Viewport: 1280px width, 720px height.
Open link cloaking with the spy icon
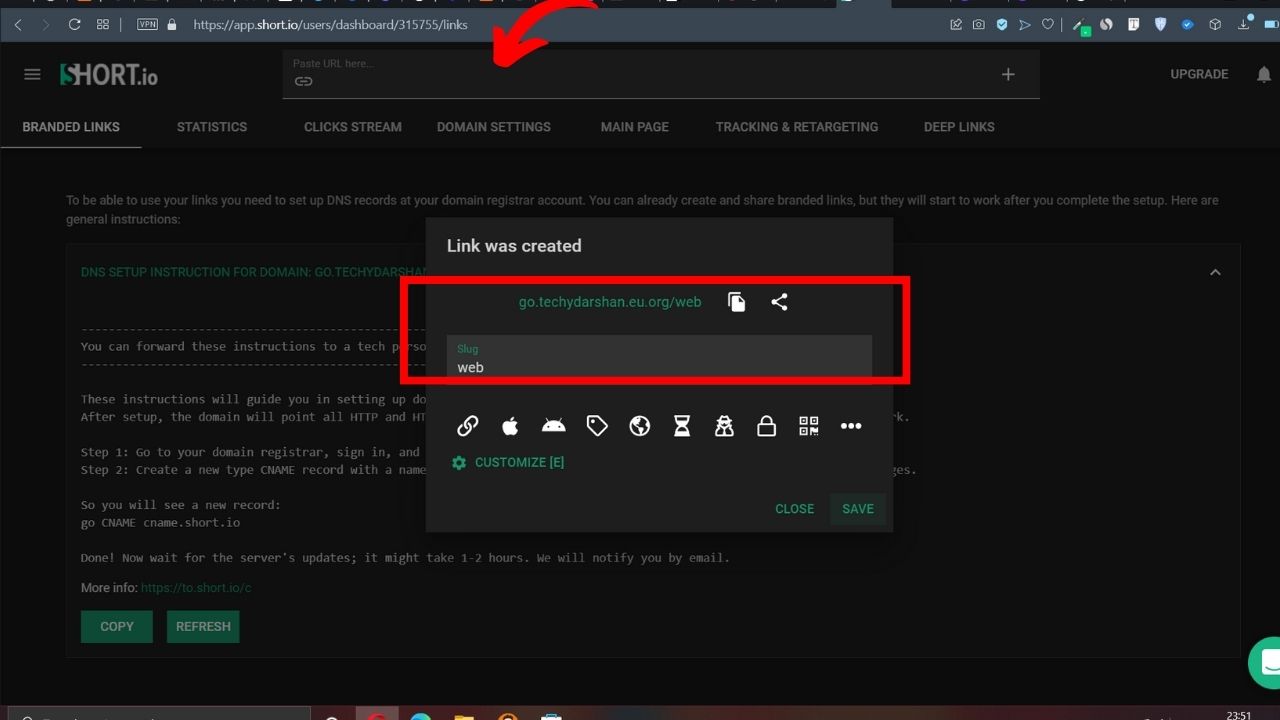coord(724,426)
